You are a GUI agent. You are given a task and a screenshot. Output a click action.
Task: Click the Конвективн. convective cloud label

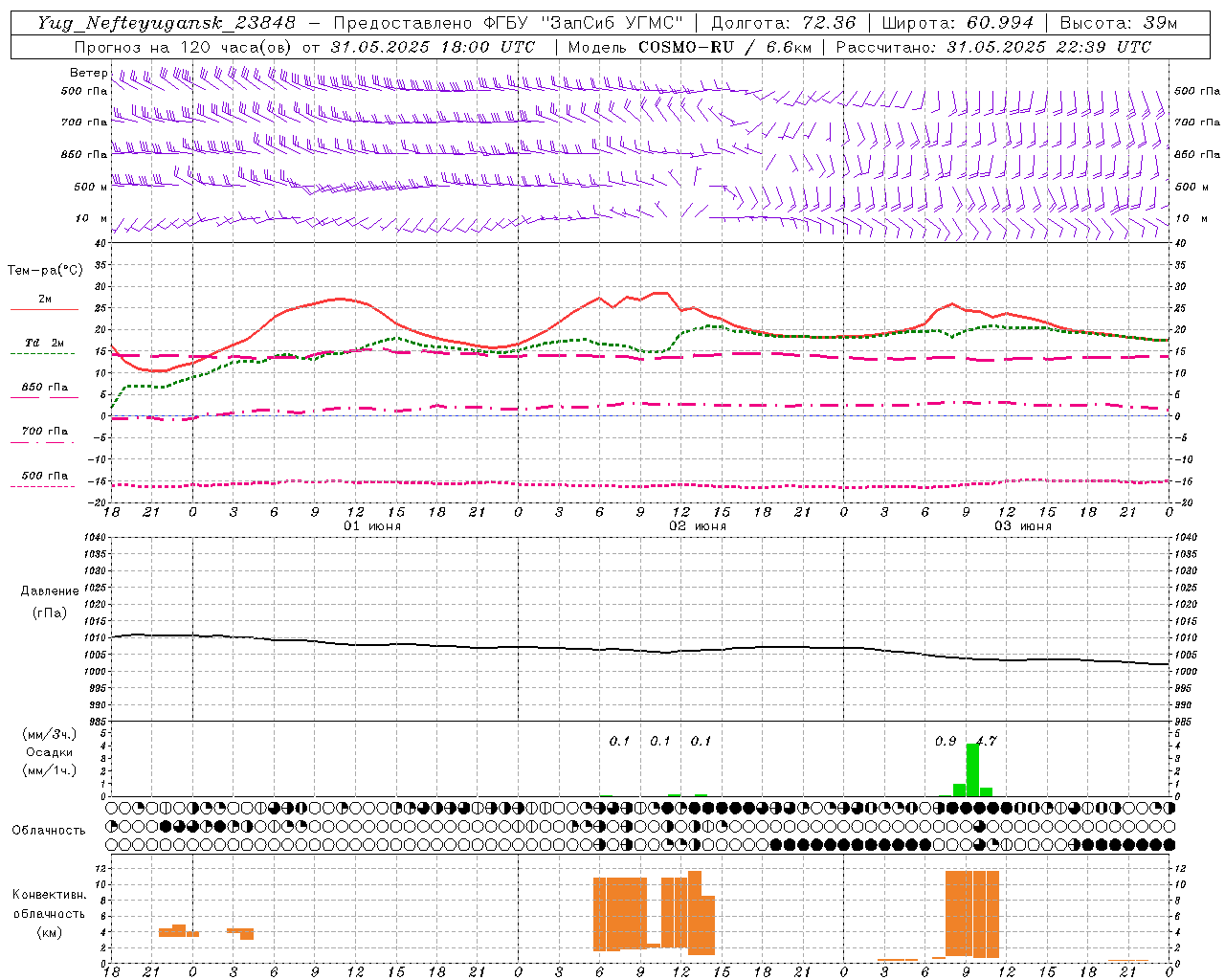tap(49, 895)
